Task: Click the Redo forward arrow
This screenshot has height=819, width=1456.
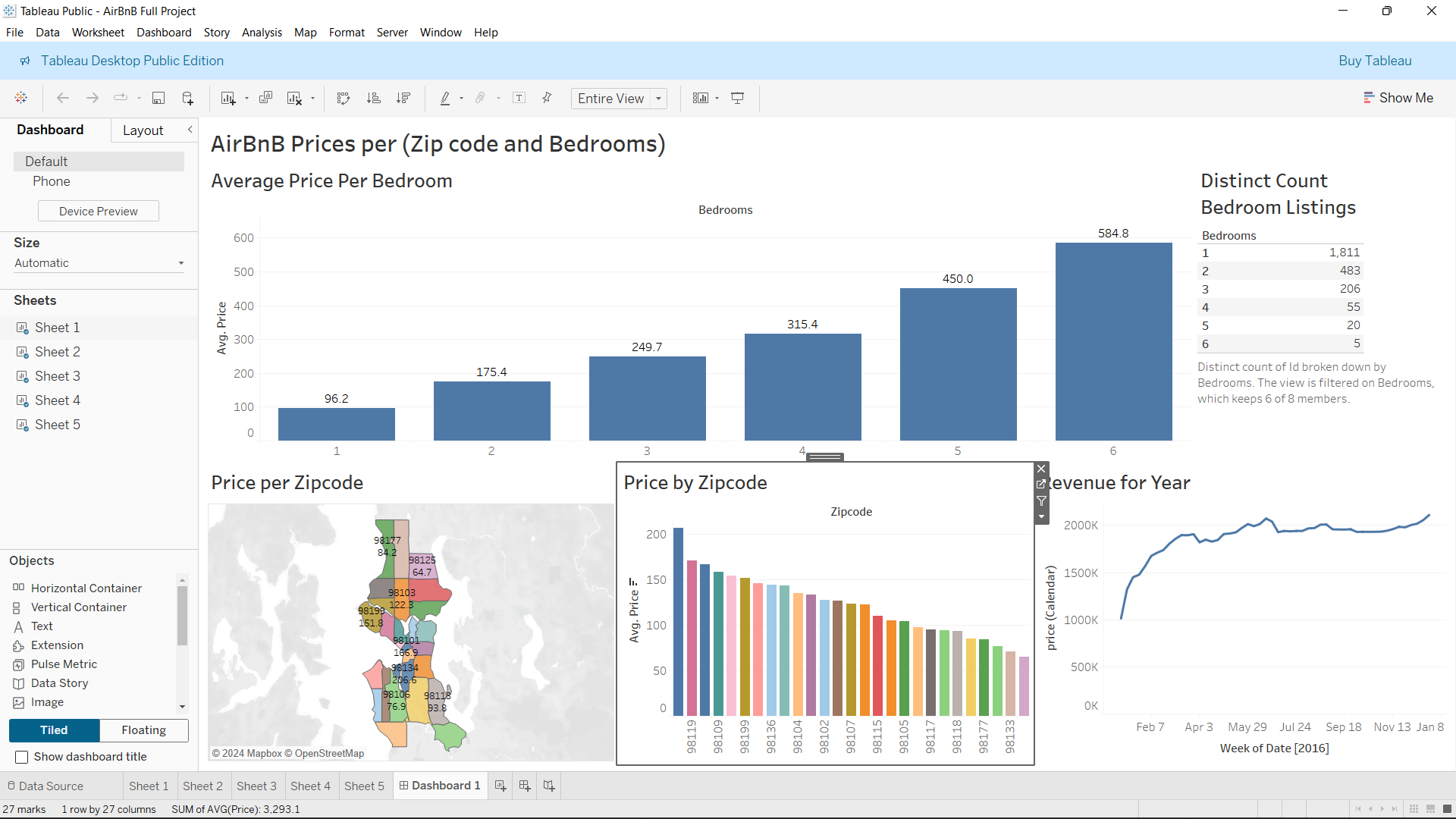Action: [93, 98]
